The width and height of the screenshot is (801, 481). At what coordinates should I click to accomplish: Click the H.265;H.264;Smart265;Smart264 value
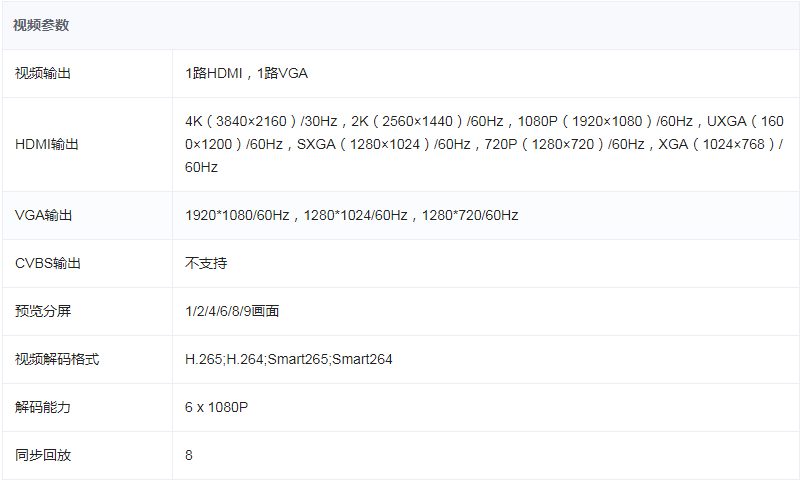point(289,359)
